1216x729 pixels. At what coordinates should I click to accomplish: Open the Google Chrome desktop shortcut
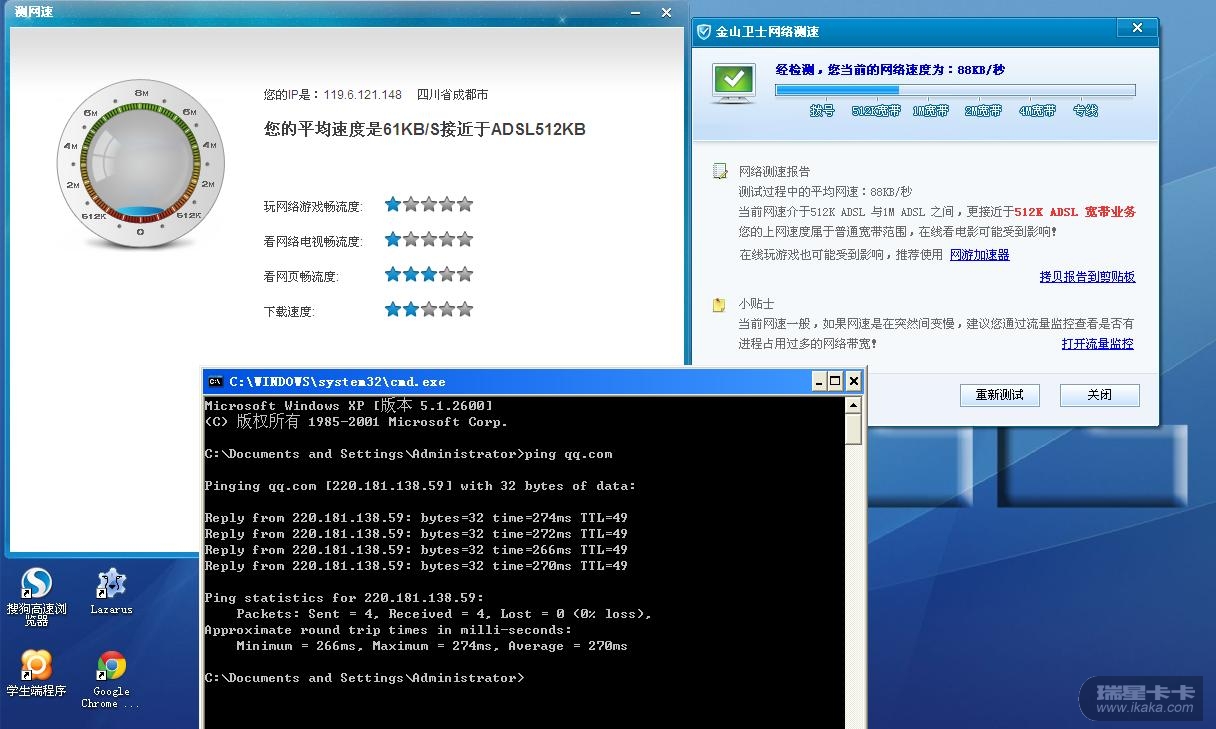111,679
